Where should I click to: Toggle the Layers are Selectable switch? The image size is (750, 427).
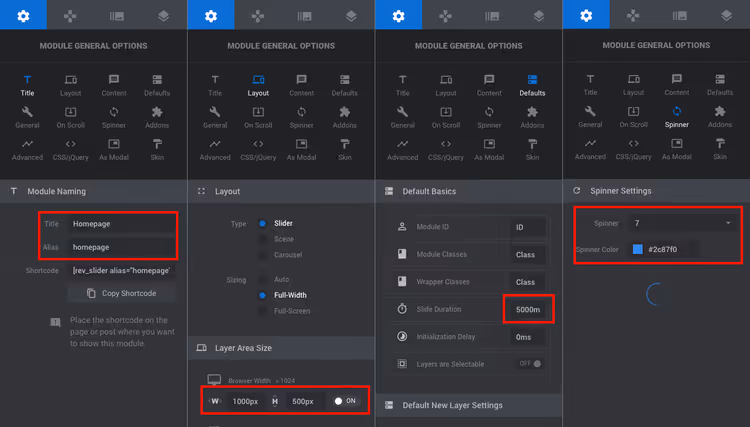[530, 363]
